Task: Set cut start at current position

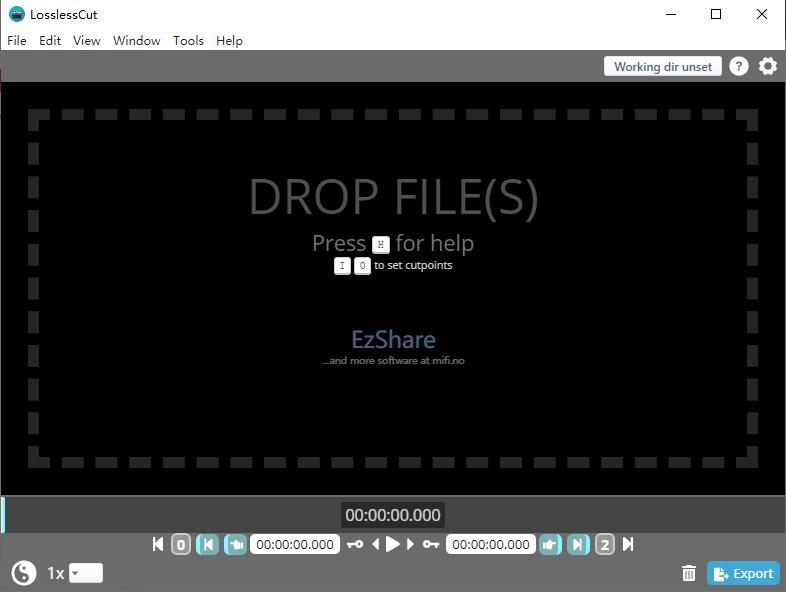Action: pyautogui.click(x=235, y=544)
